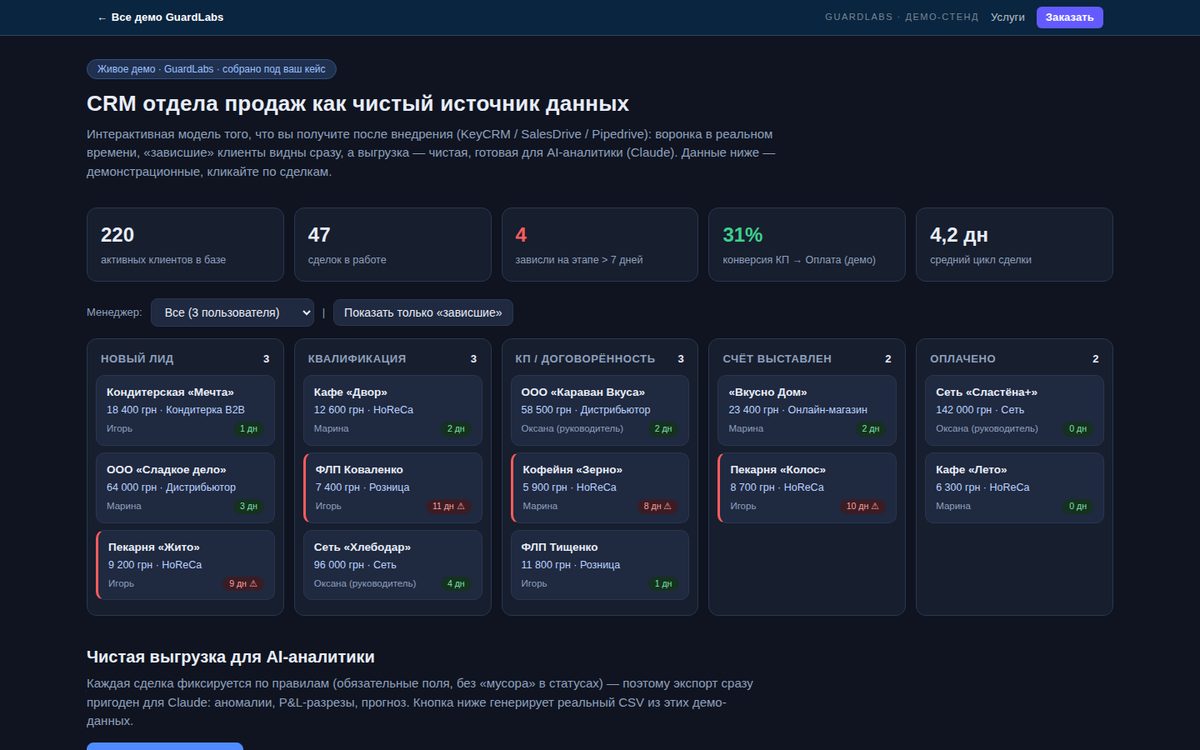This screenshot has height=750, width=1200.
Task: Click the «Живое демо · GuardLabs» badge
Action: 212,69
